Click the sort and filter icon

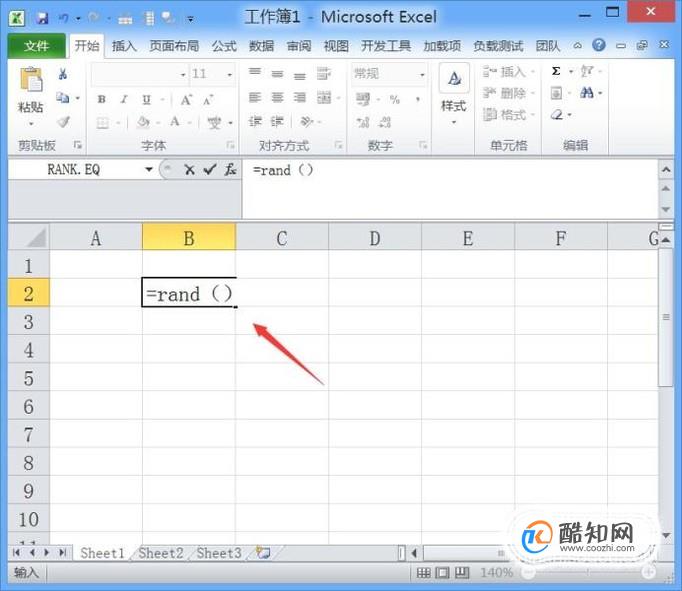tap(587, 71)
